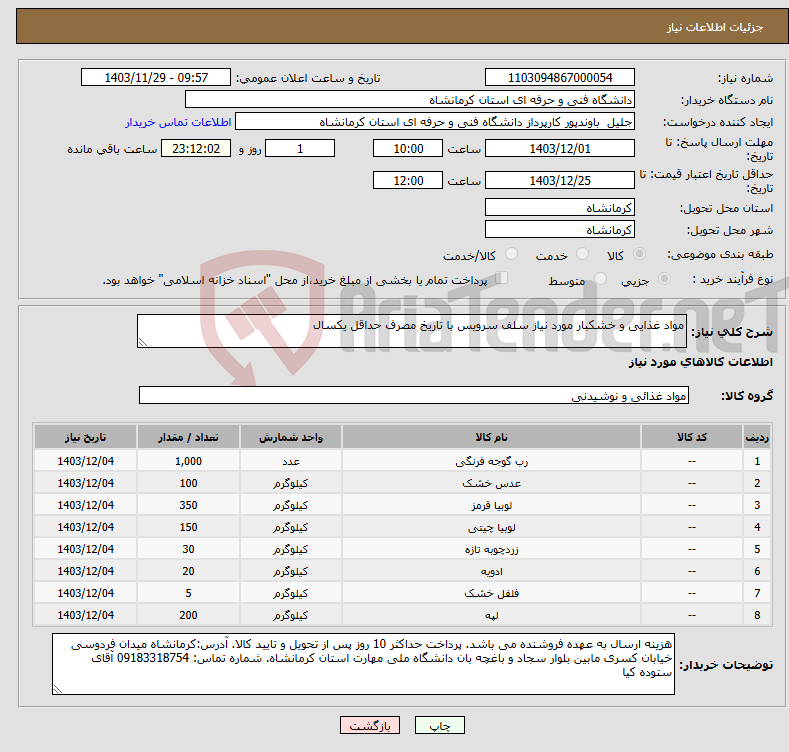Click the need number field 1103094867000054

click(x=560, y=78)
